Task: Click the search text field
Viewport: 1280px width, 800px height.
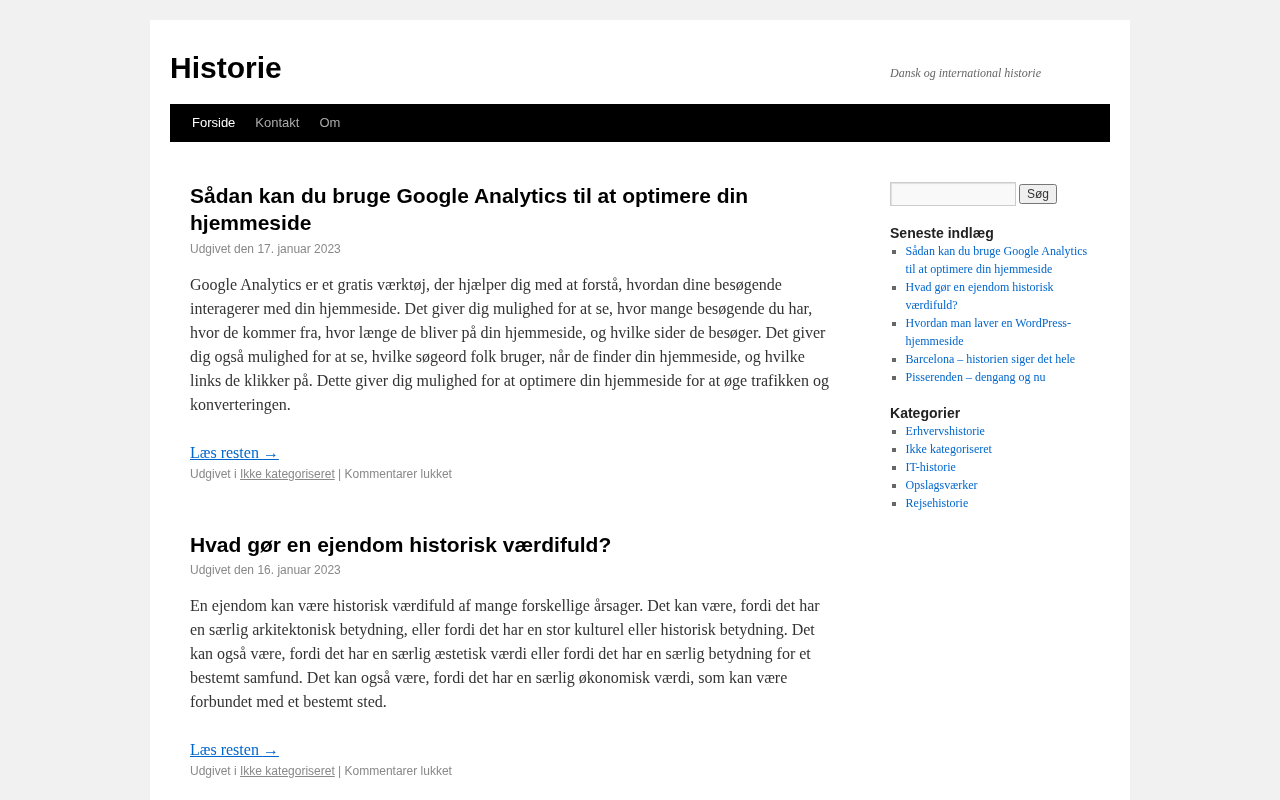Action: (x=952, y=194)
